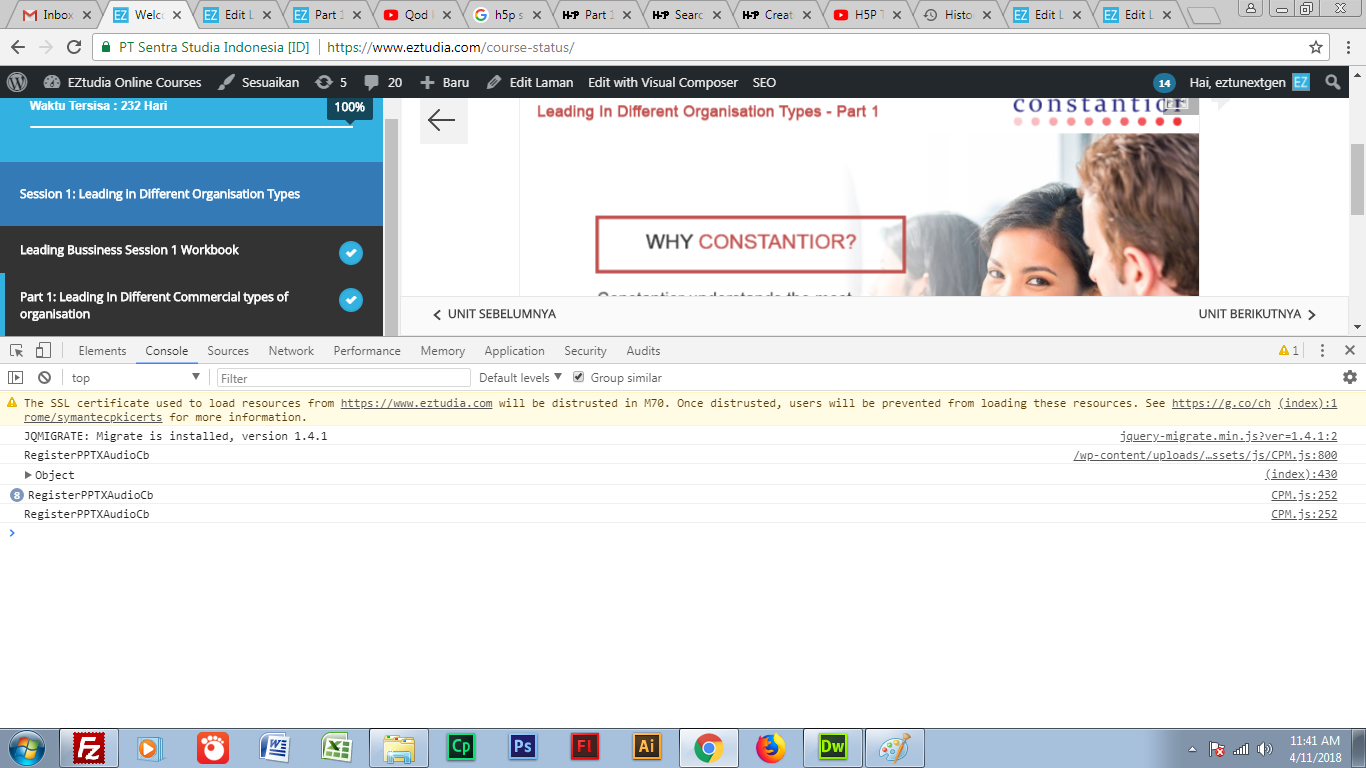
Task: Click the back arrow beside course content
Action: coord(442,120)
